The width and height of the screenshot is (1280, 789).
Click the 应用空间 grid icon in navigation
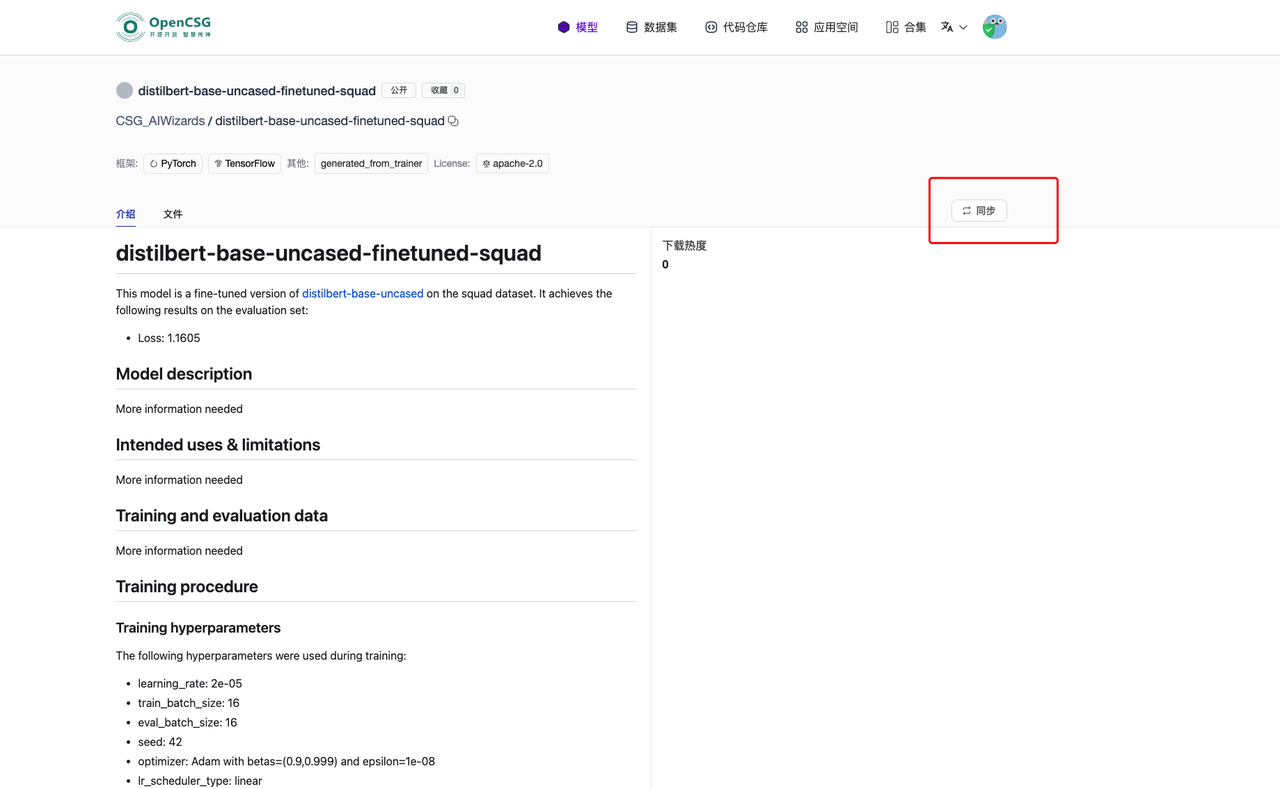[802, 27]
